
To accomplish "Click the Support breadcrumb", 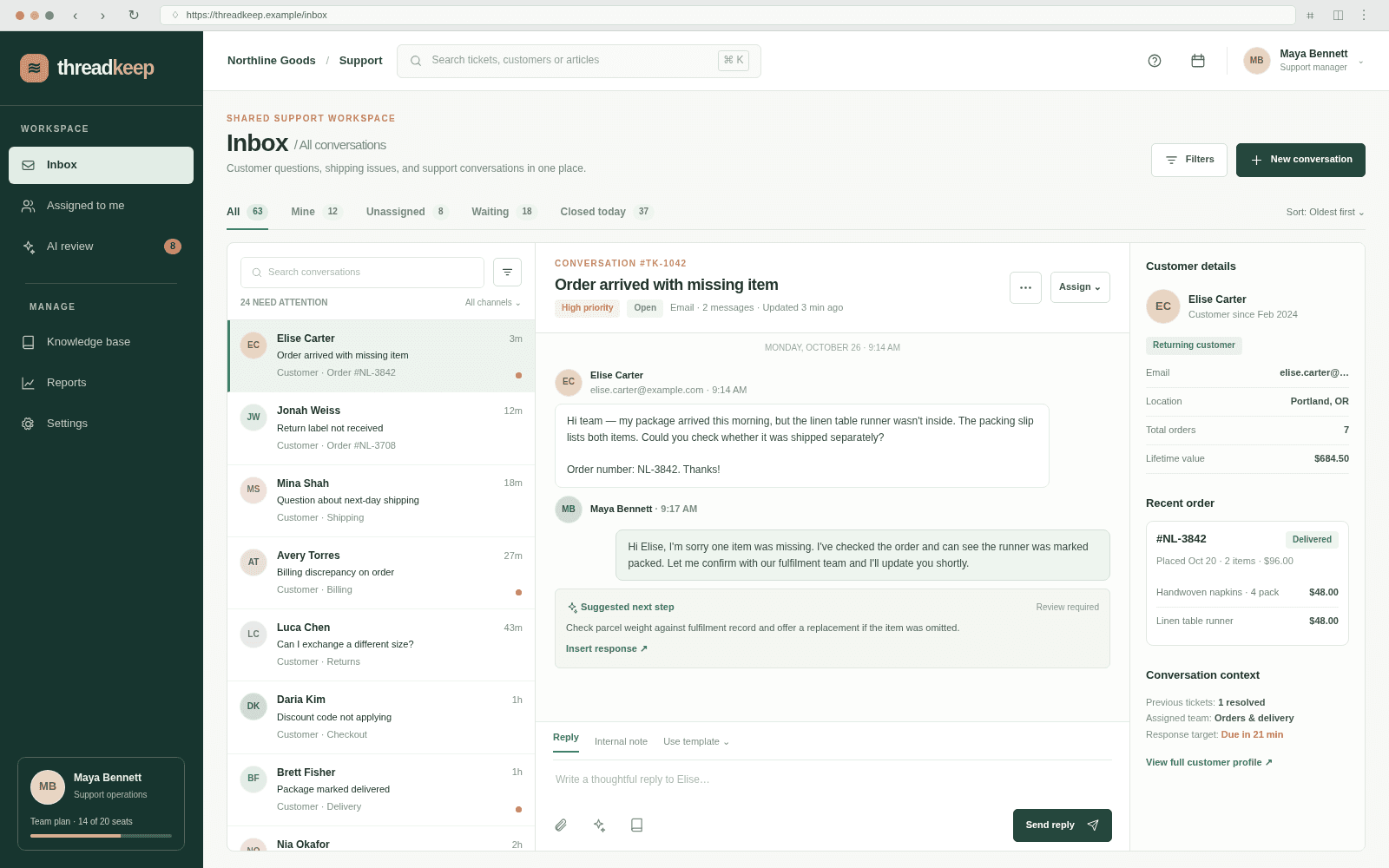I will (x=360, y=61).
